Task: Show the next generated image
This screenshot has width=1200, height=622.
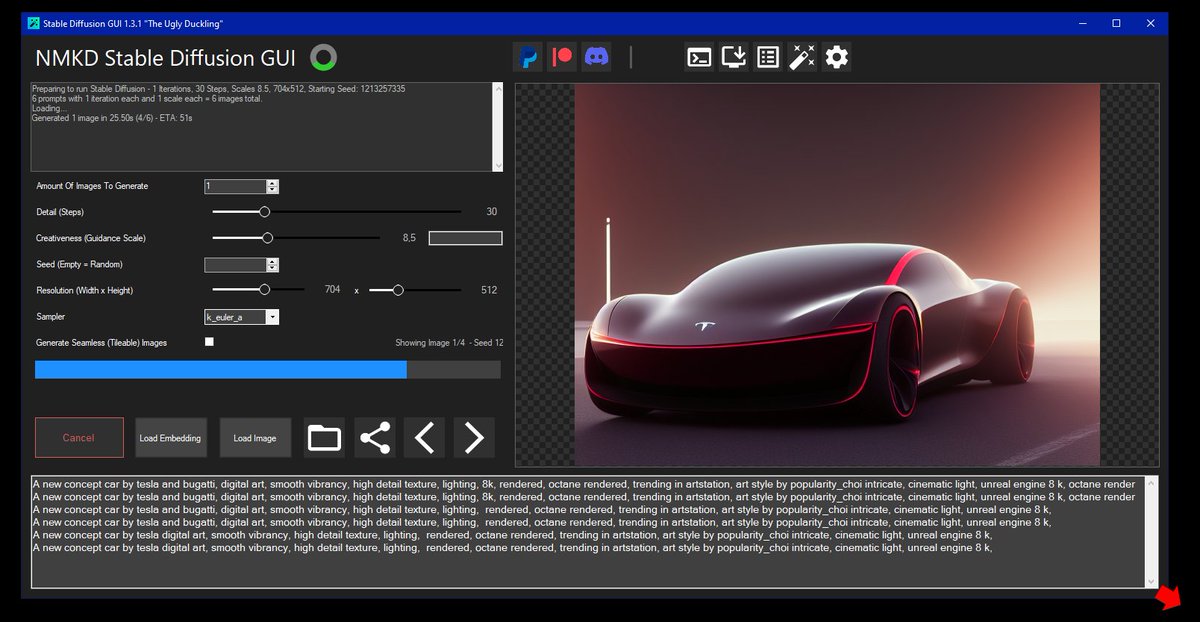Action: pos(474,438)
